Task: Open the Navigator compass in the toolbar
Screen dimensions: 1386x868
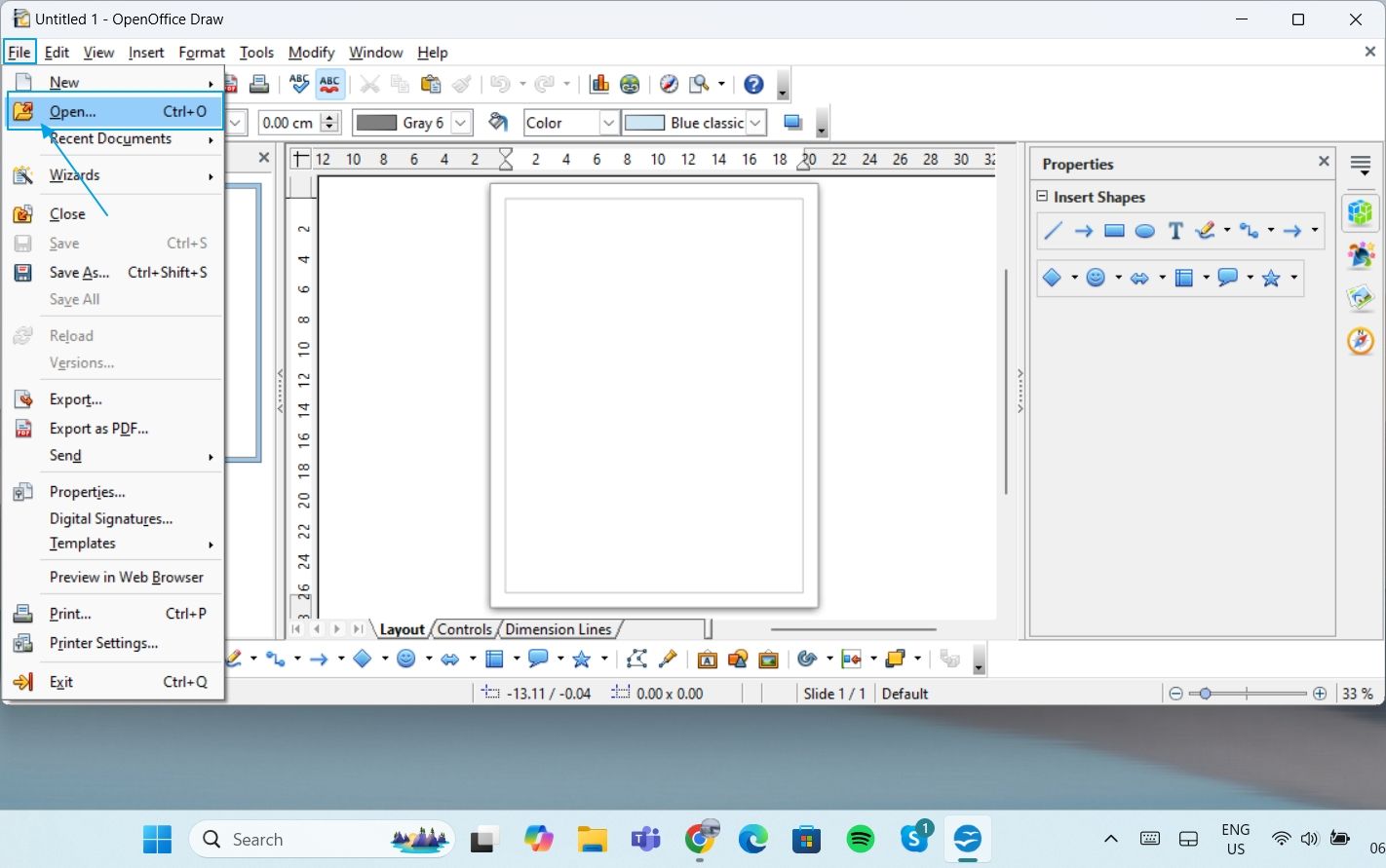Action: coord(669,84)
